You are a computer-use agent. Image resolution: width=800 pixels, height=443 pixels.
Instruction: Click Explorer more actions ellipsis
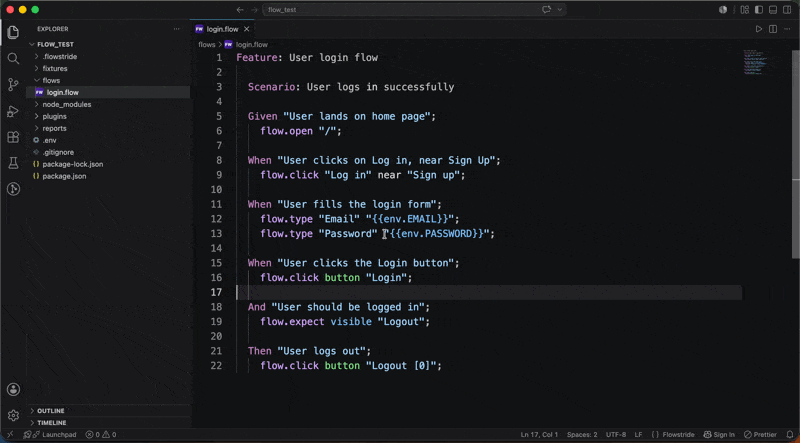[177, 29]
